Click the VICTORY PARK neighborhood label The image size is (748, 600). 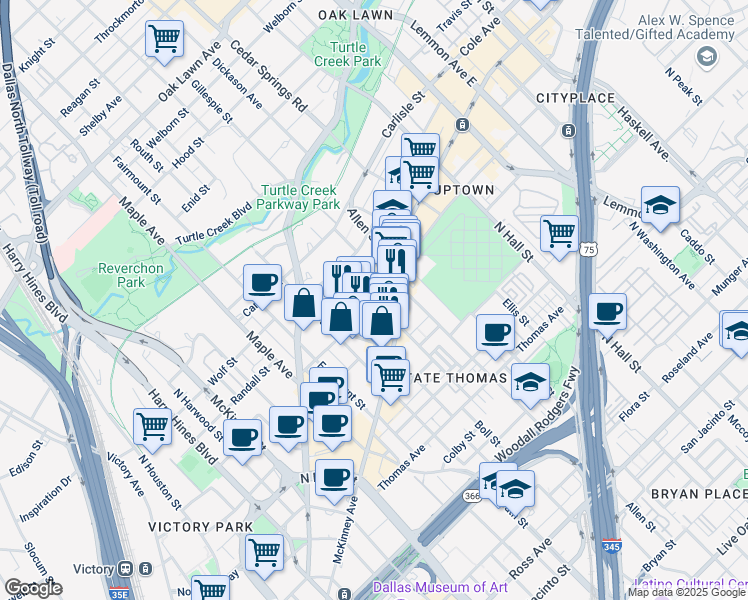(200, 527)
